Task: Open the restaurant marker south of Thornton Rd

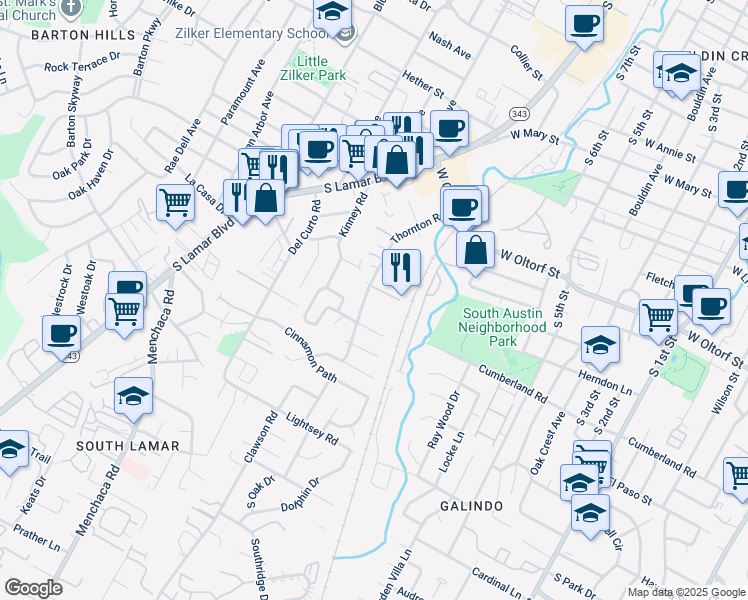Action: 402,271
